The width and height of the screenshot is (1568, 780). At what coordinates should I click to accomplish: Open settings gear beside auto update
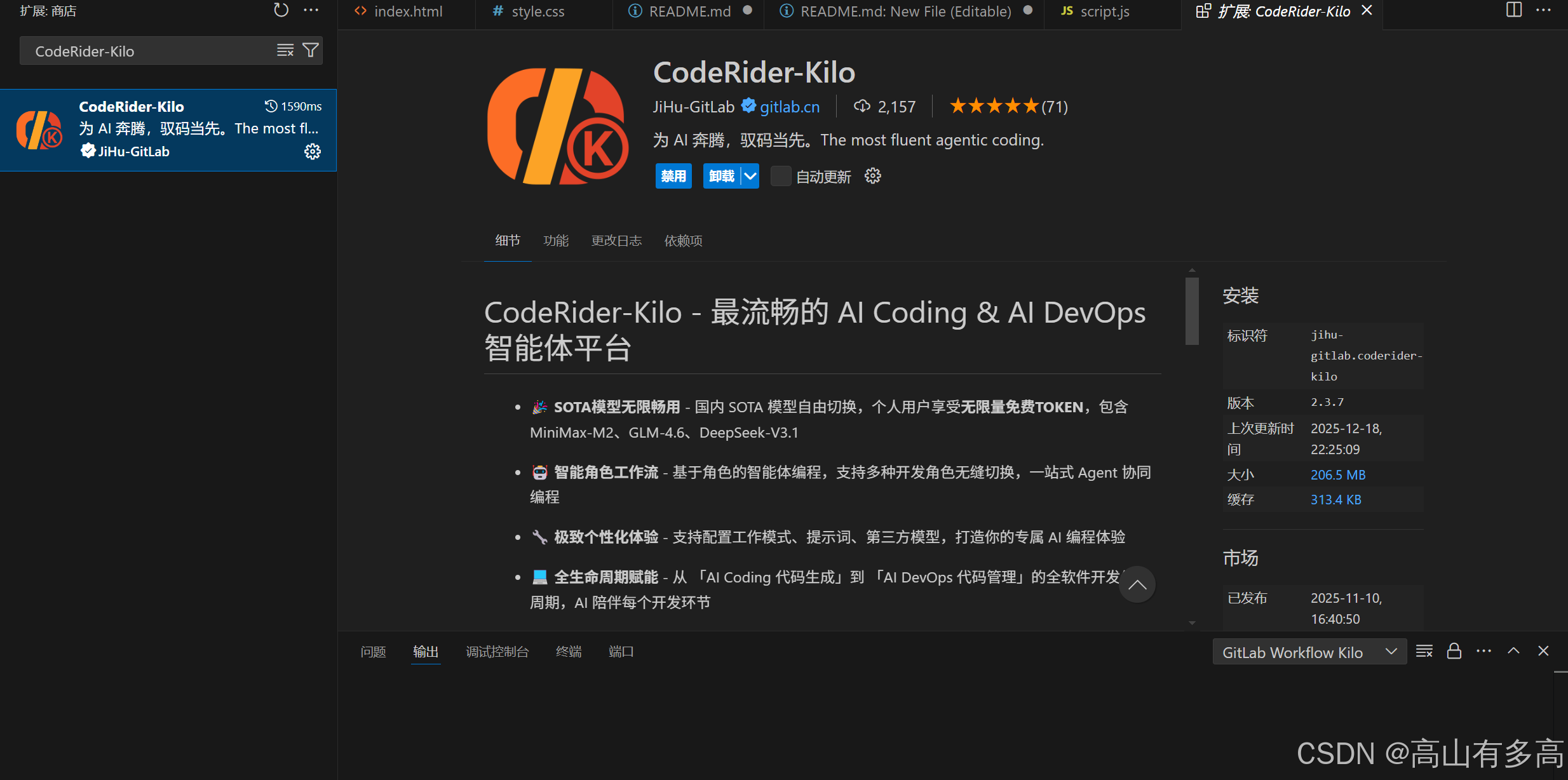tap(873, 176)
